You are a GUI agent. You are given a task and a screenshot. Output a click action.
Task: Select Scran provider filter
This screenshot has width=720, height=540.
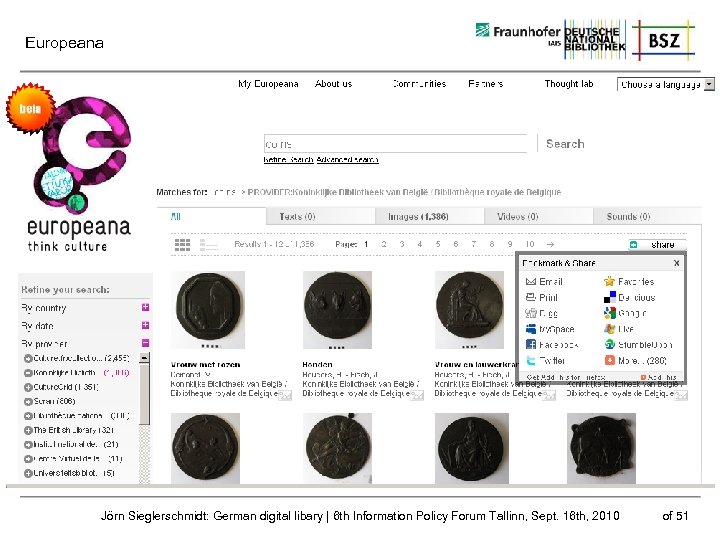point(50,401)
